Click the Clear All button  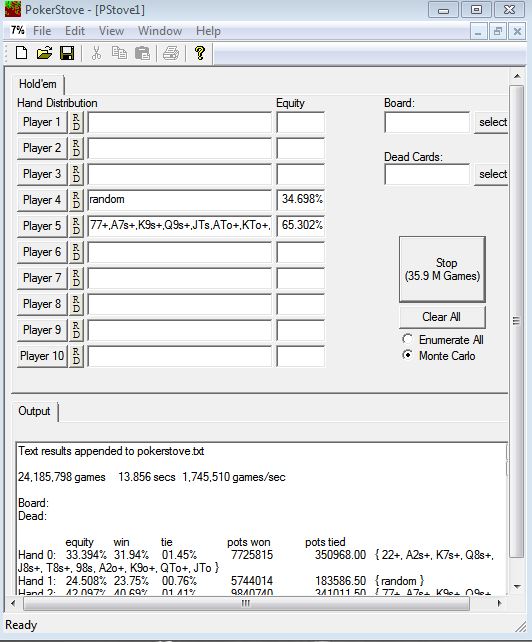click(442, 317)
